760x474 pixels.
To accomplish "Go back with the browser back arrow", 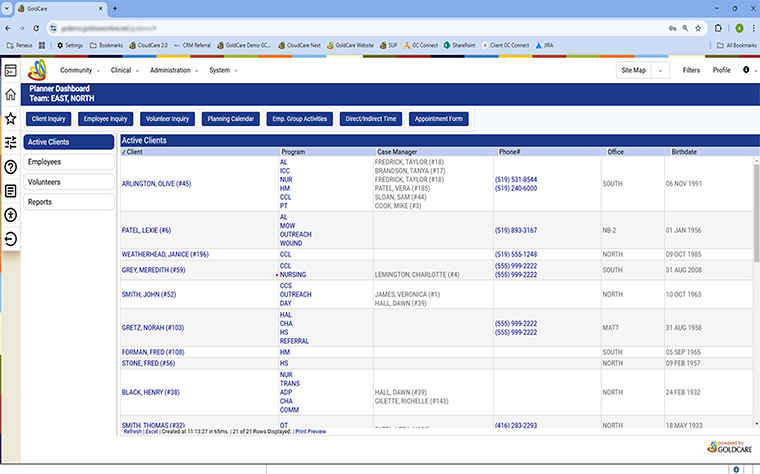I will (x=8, y=28).
